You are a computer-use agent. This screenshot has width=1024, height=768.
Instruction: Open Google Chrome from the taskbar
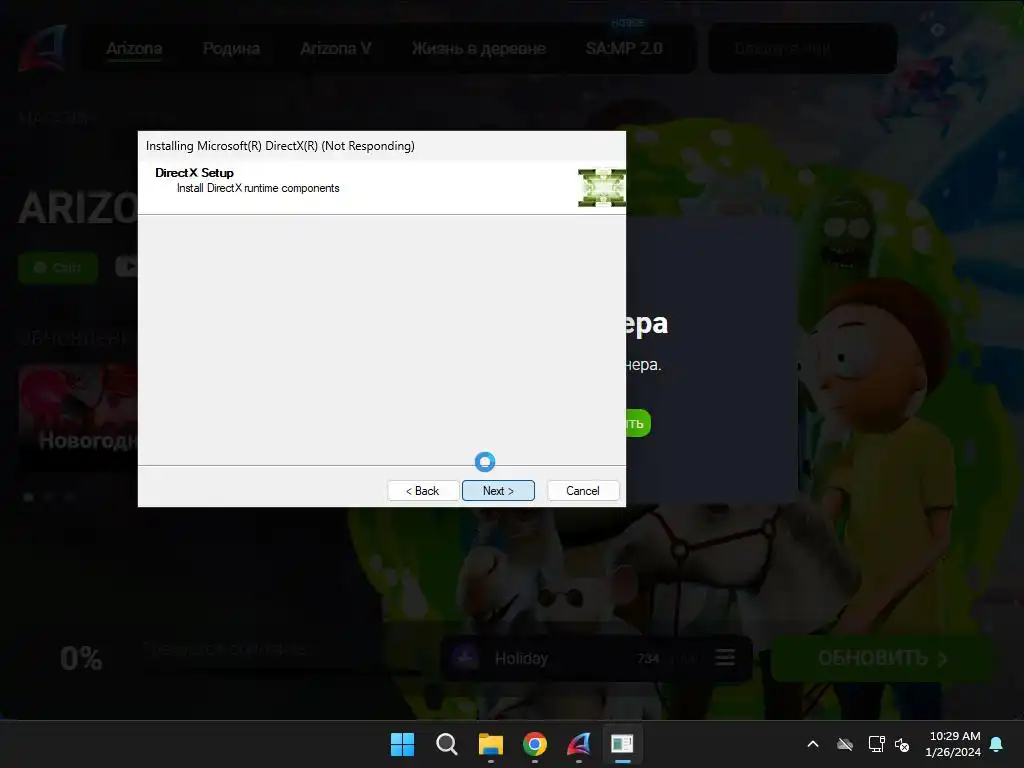[535, 744]
